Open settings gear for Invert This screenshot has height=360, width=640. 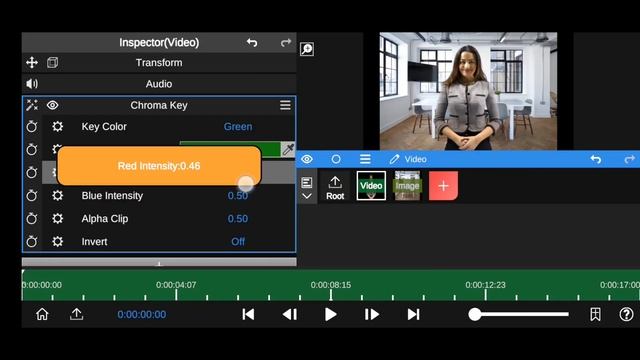(x=58, y=242)
